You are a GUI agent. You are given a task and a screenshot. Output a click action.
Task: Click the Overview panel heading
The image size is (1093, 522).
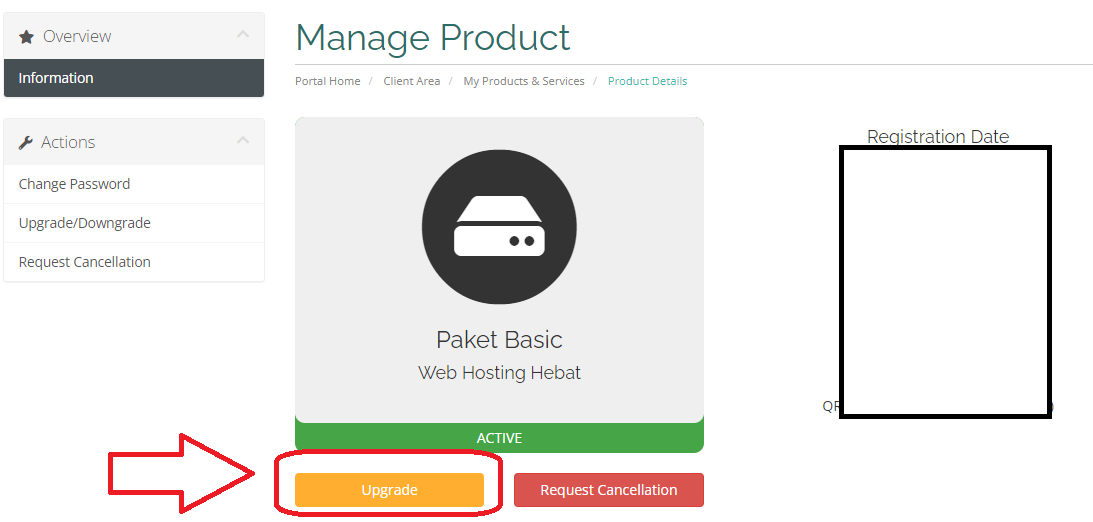pos(134,36)
